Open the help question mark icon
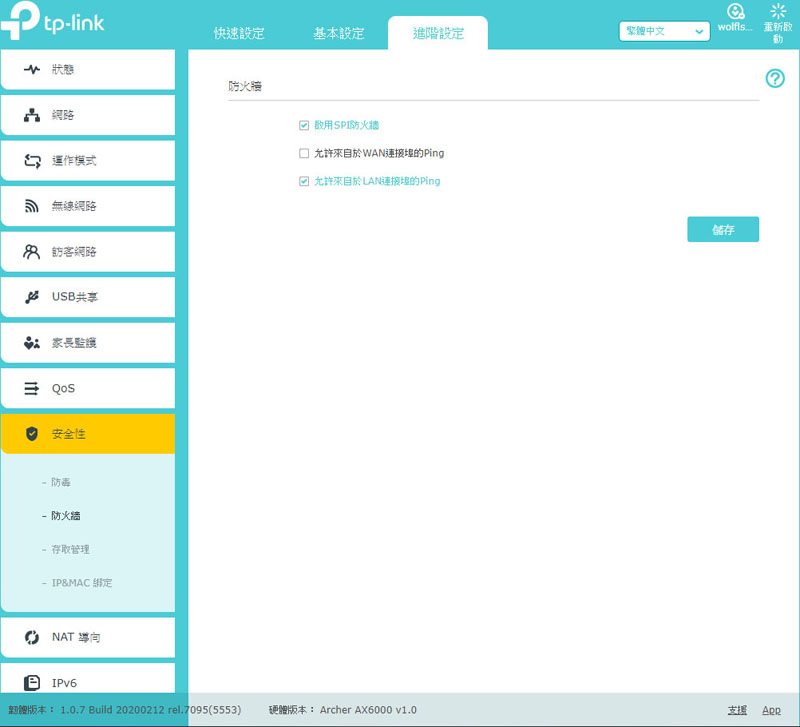The width and height of the screenshot is (800, 727). [x=775, y=79]
